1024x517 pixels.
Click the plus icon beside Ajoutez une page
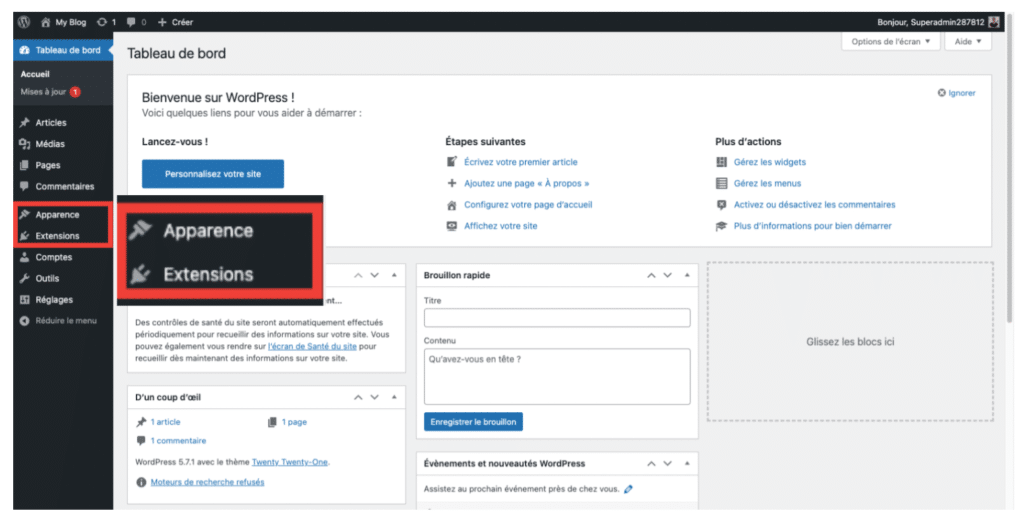(x=451, y=183)
